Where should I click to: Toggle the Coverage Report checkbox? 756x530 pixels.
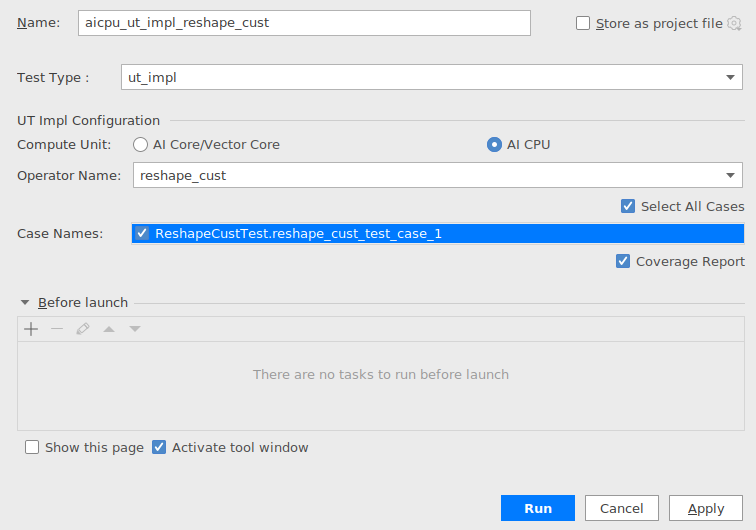623,261
